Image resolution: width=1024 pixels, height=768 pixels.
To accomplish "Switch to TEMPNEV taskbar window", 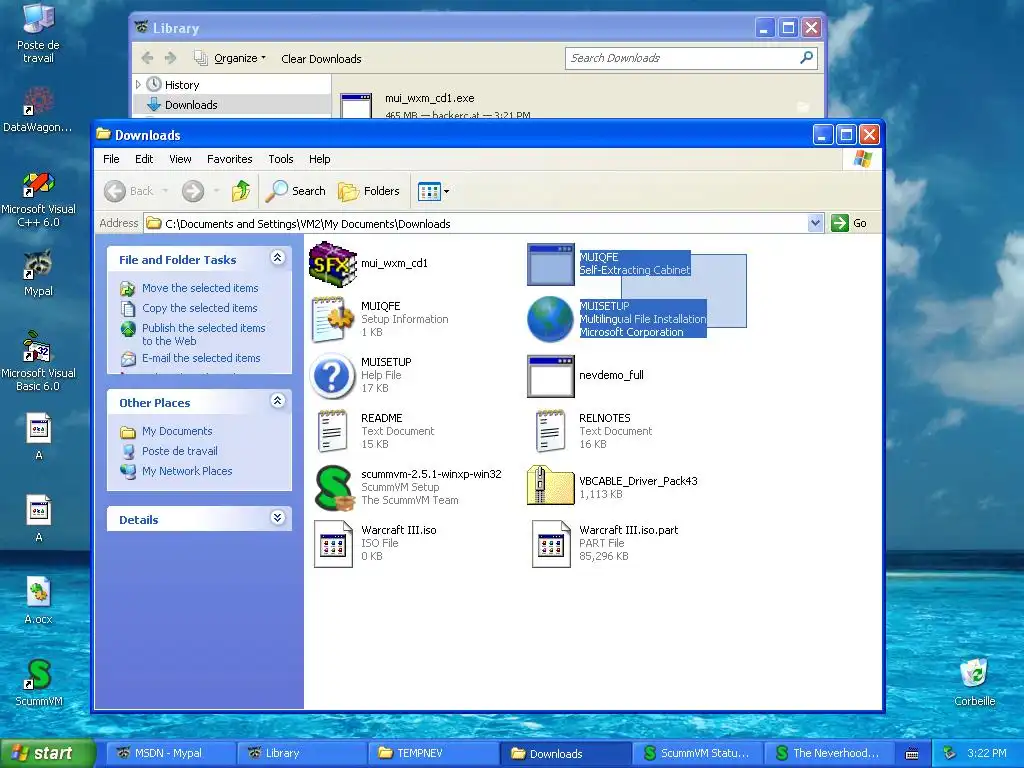I will point(433,753).
